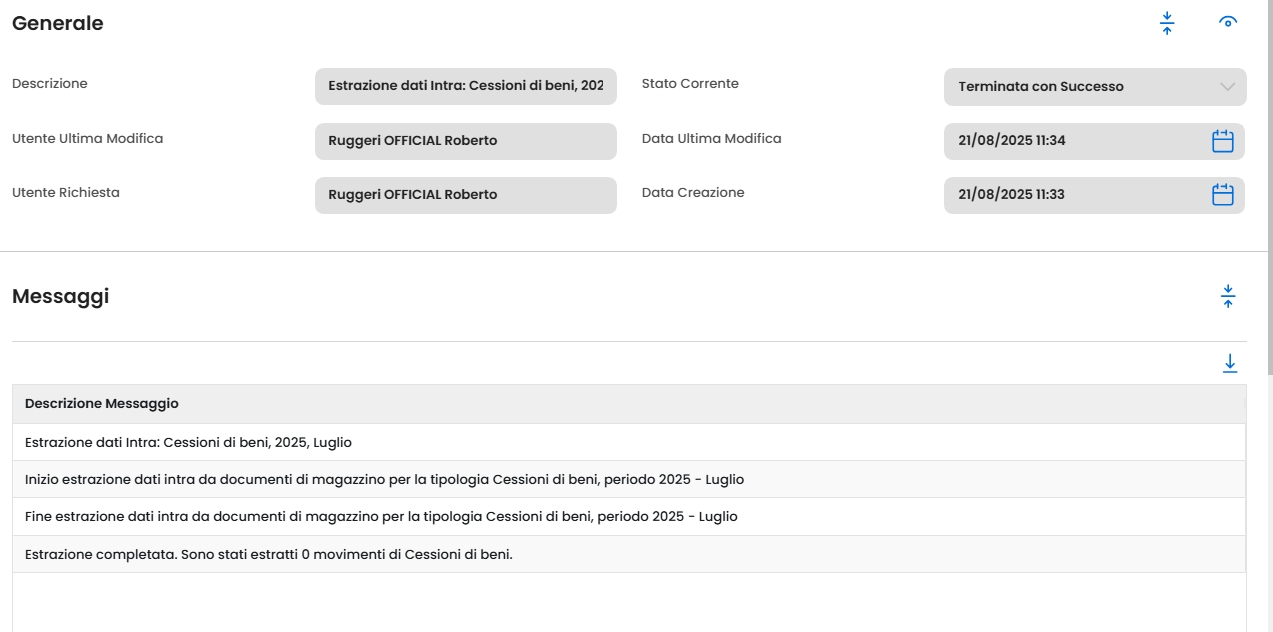
Task: Click the Data Ultima Modifica date field
Action: 1070,141
